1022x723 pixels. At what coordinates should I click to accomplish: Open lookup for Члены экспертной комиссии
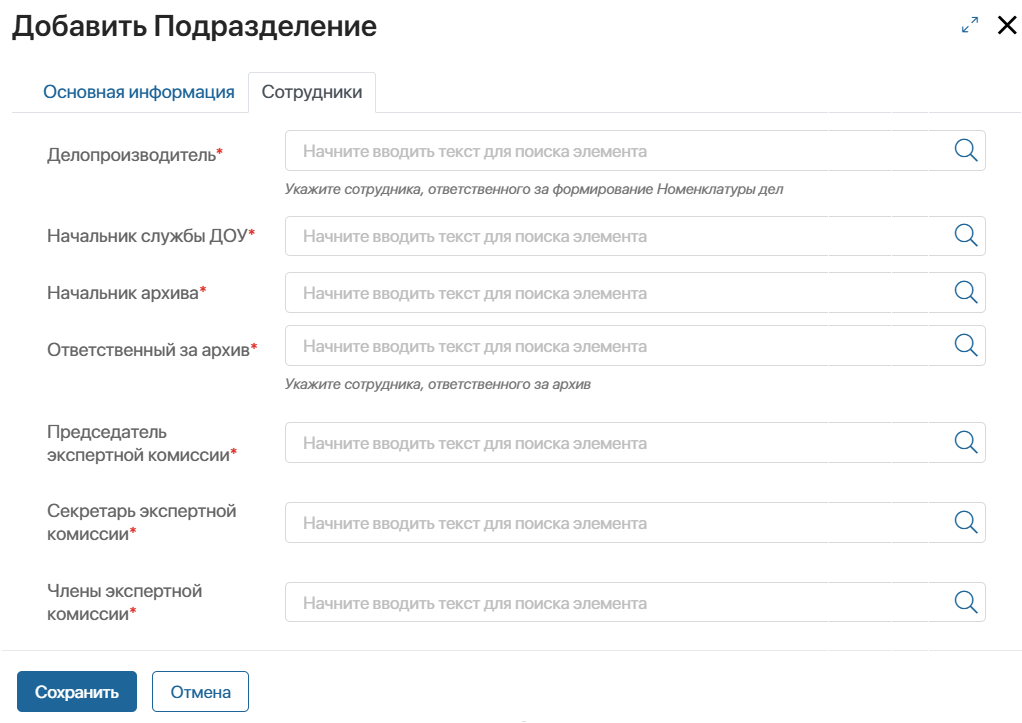[x=965, y=602]
